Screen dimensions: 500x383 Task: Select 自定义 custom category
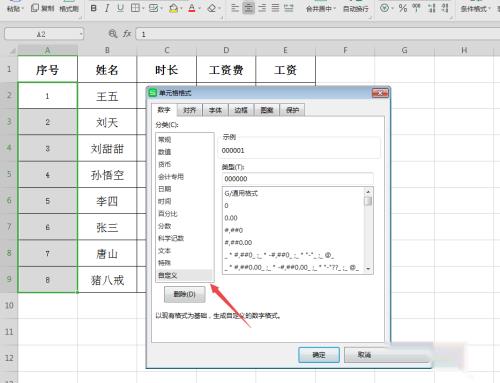pos(184,275)
